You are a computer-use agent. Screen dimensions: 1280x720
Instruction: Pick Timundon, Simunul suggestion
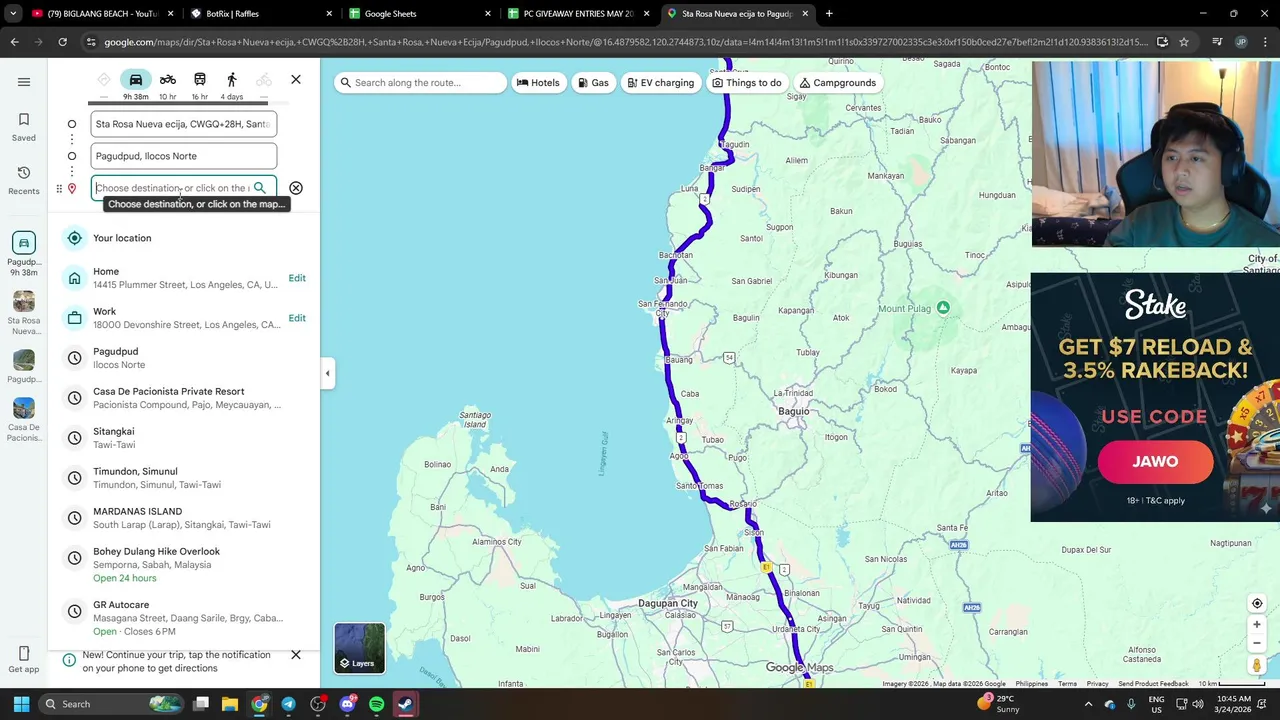point(184,478)
